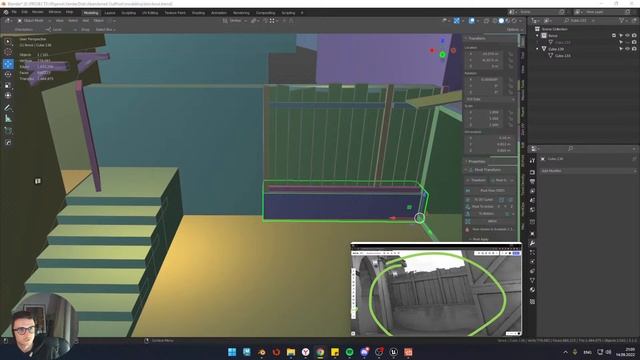Open the Material properties tab icon
Image resolution: width=640 pixels, height=360 pixels.
pyautogui.click(x=532, y=290)
